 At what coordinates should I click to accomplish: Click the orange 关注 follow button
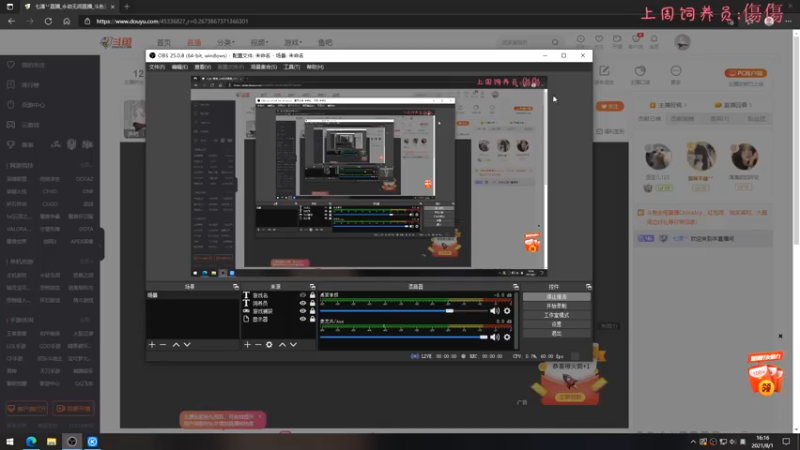point(610,107)
